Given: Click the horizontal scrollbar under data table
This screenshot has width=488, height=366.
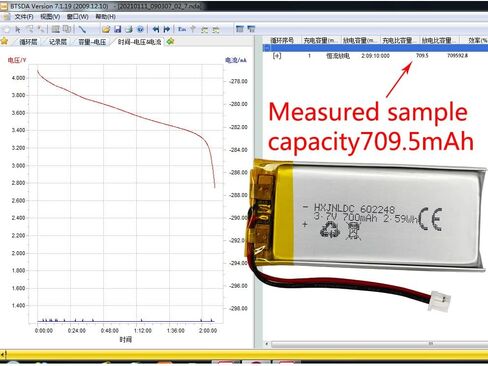Looking at the screenshot, I should 378,343.
